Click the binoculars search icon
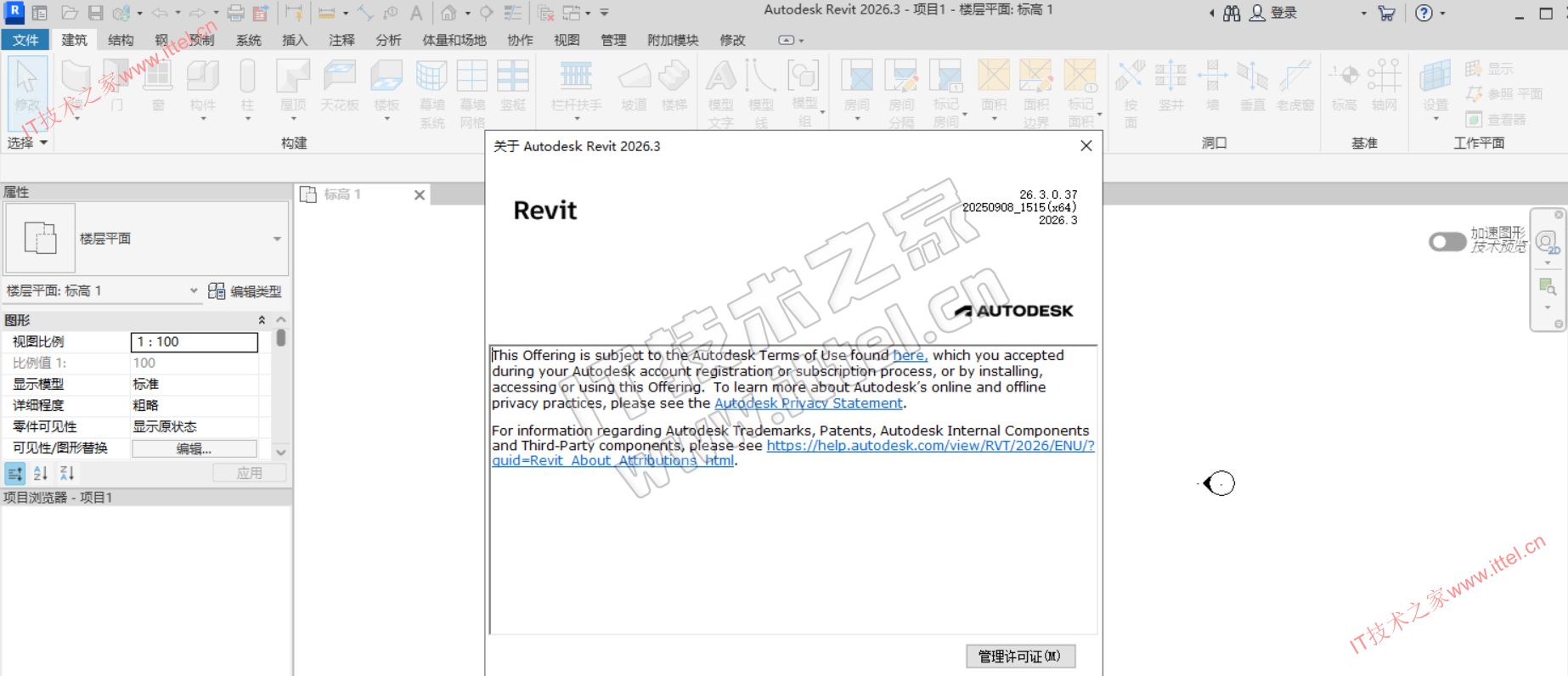This screenshot has height=676, width=1568. click(x=1232, y=13)
